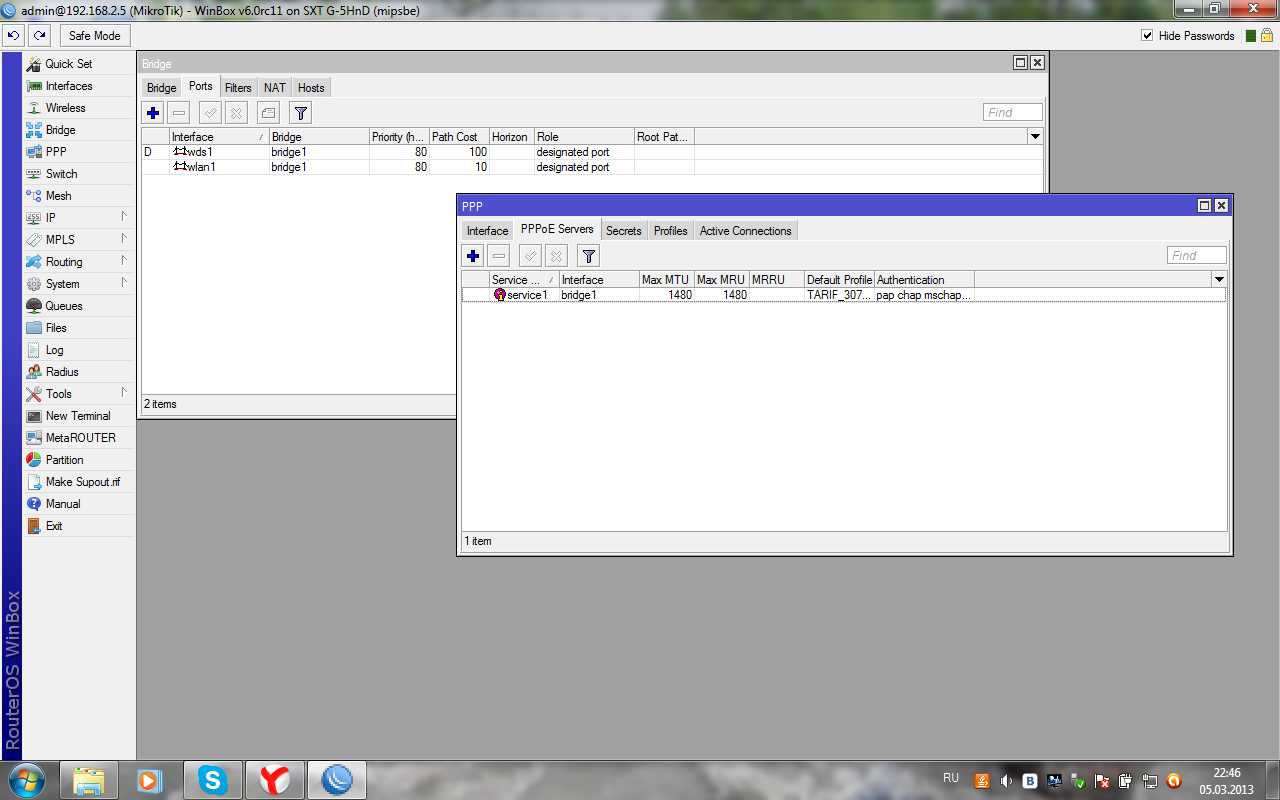Open the Profiles tab in PPP window
The width and height of the screenshot is (1280, 800).
click(671, 231)
